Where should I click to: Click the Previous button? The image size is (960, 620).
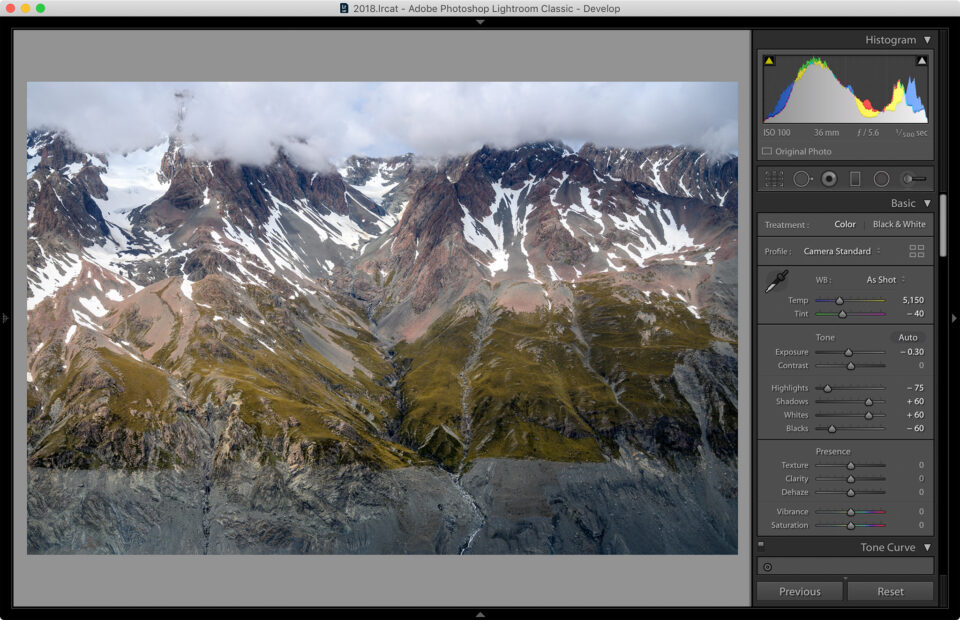click(799, 591)
